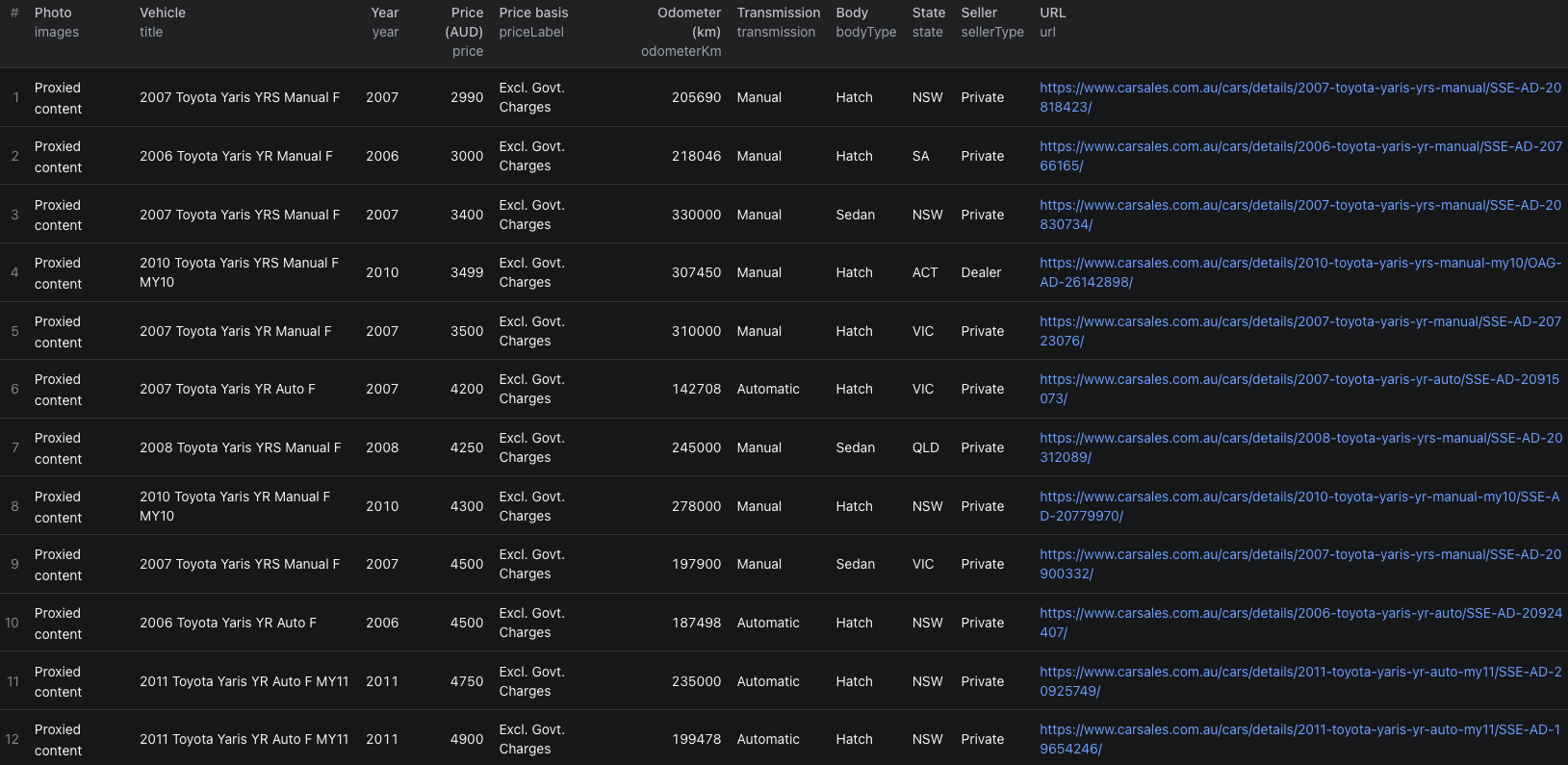This screenshot has height=765, width=1568.
Task: Click the Transmission column header
Action: 779,22
